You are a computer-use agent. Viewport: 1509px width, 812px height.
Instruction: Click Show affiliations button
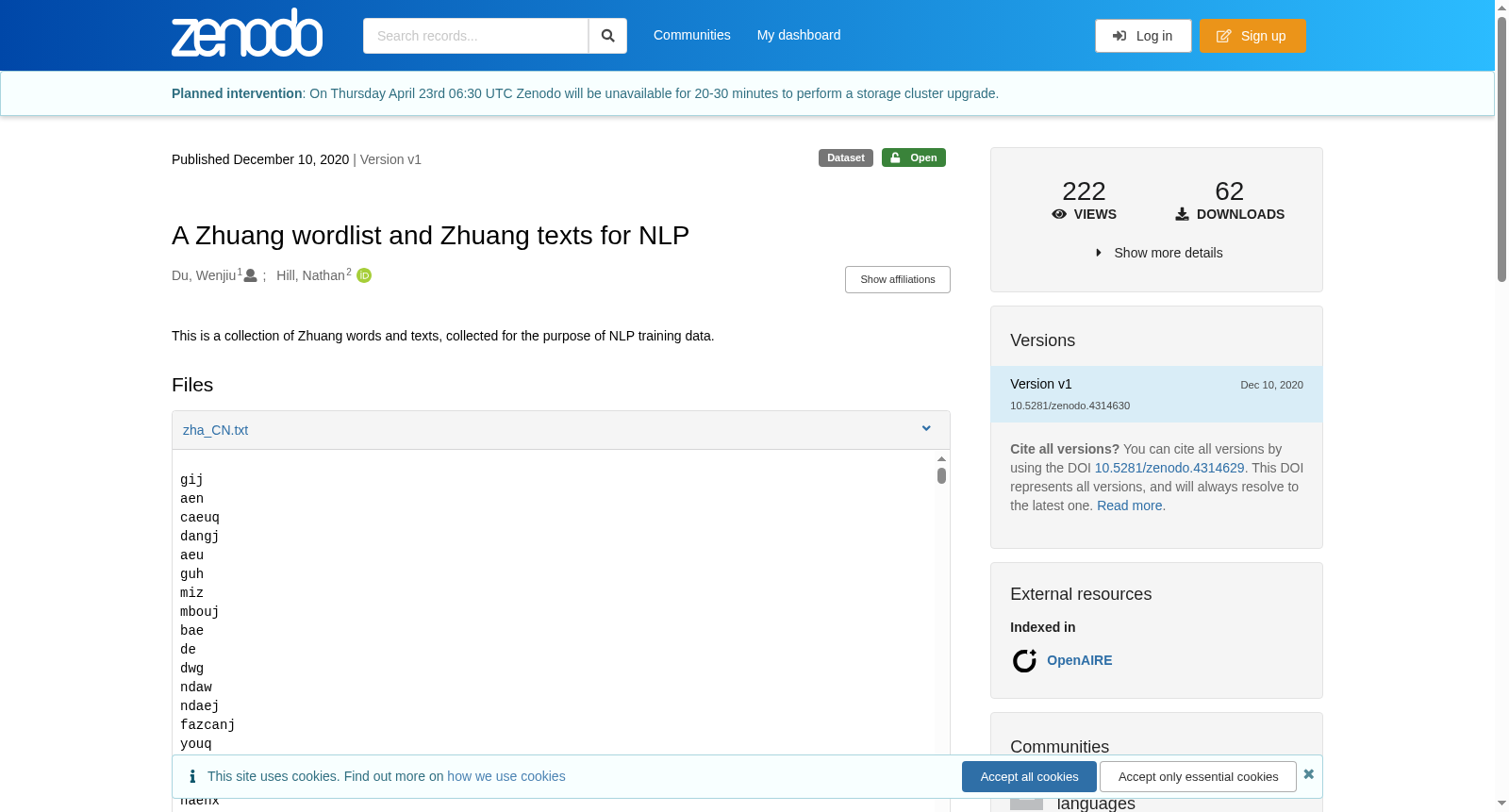pyautogui.click(x=898, y=279)
